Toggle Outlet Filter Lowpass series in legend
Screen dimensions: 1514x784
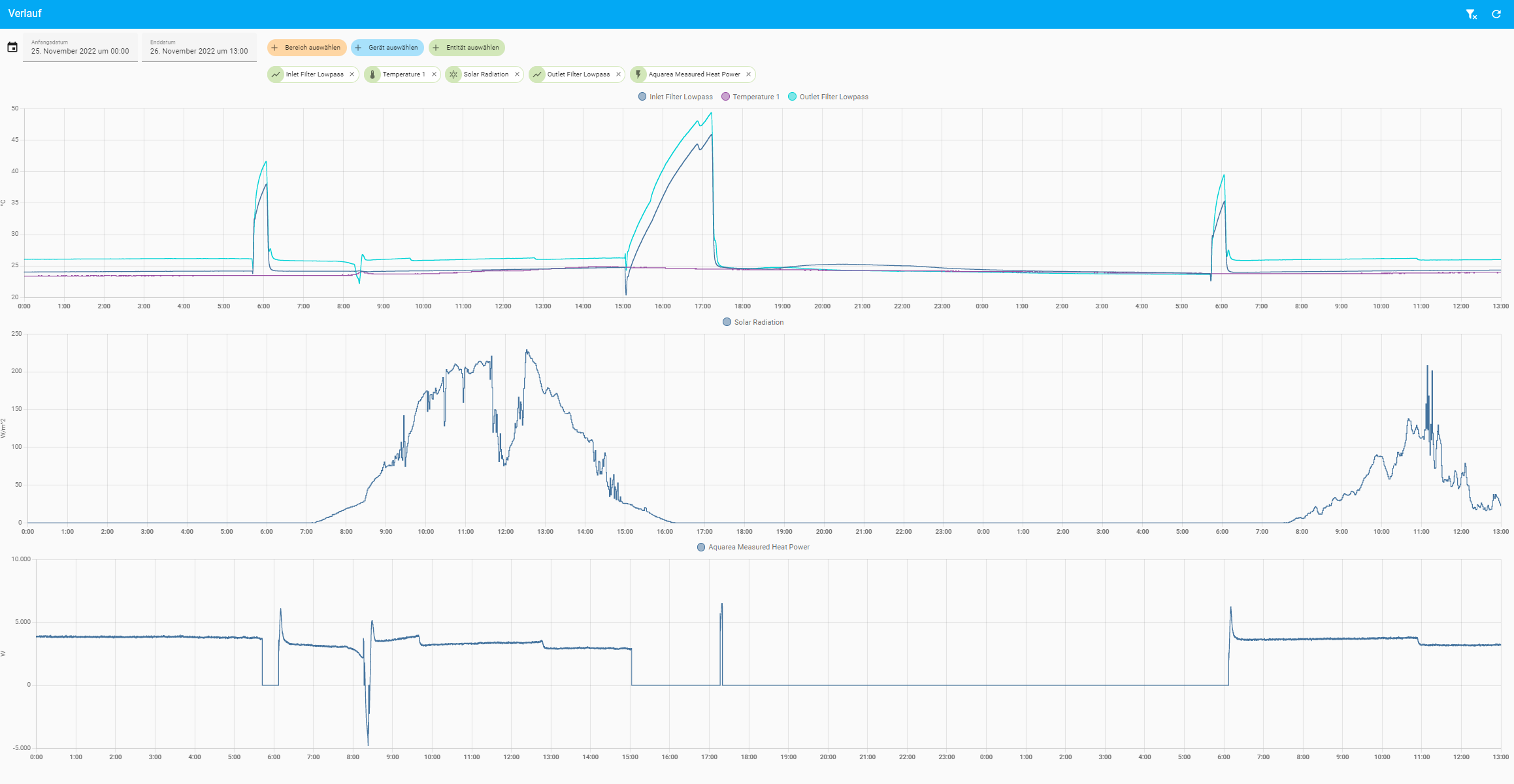828,97
